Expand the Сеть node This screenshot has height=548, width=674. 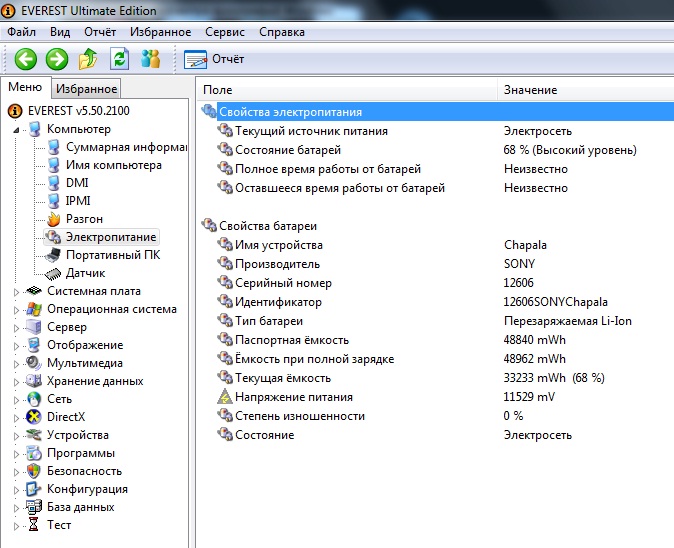[x=16, y=400]
